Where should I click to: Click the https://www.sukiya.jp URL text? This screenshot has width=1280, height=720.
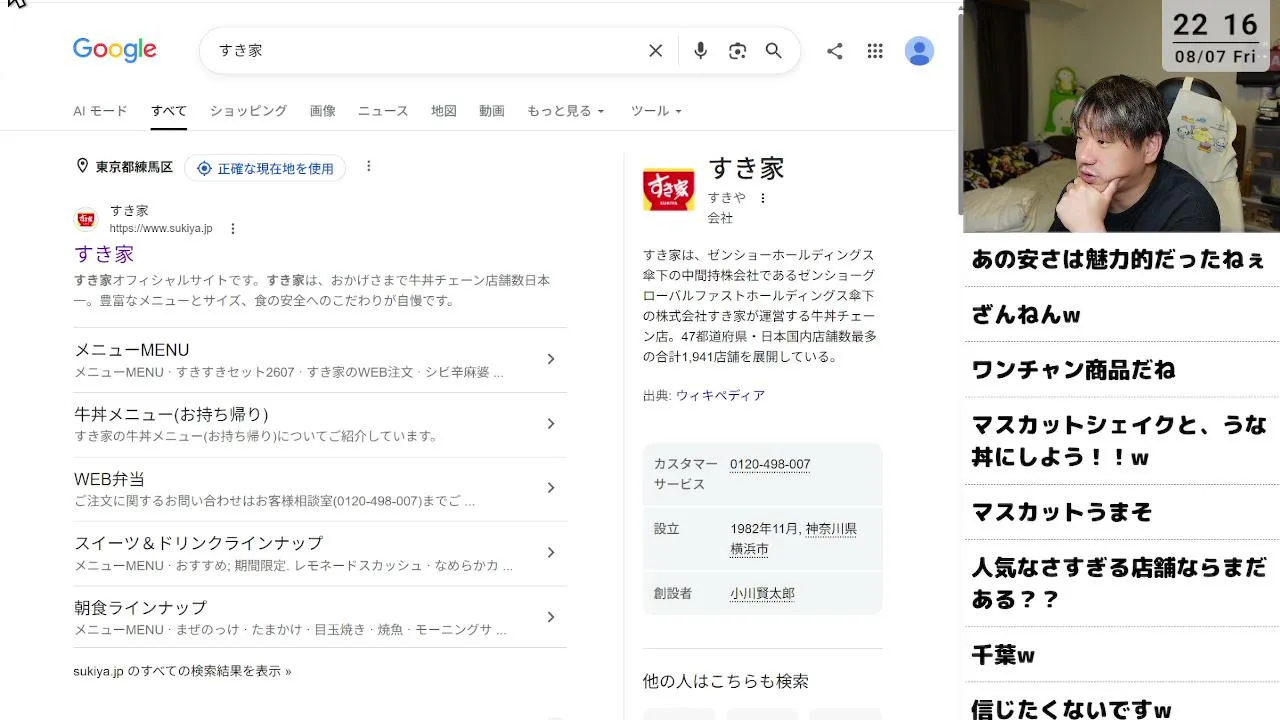point(161,229)
